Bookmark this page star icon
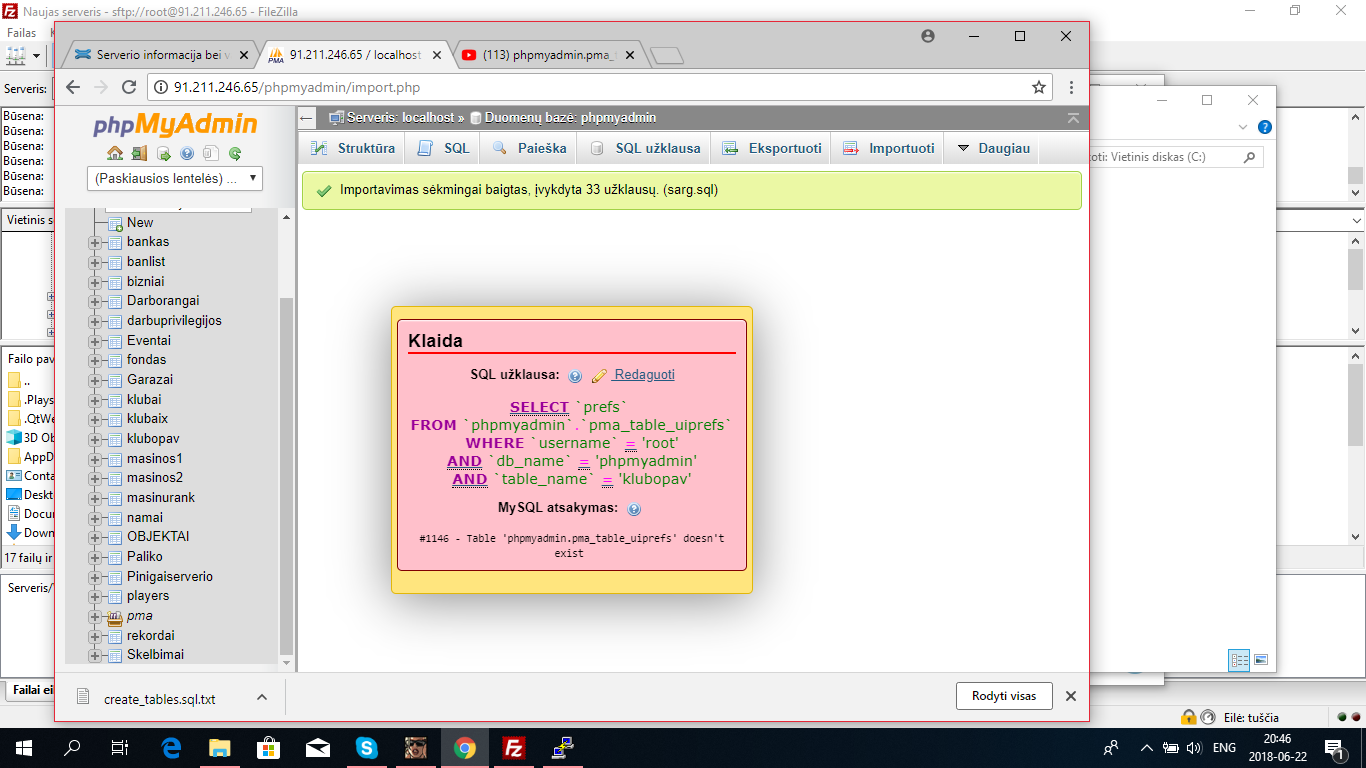The width and height of the screenshot is (1366, 768). (1039, 88)
